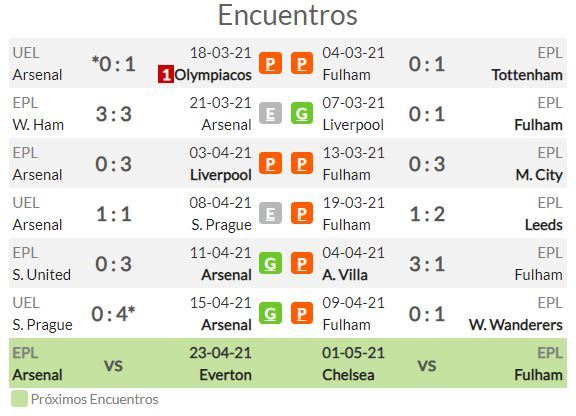Click the red card 1 icon beside Olympiacos

166,75
